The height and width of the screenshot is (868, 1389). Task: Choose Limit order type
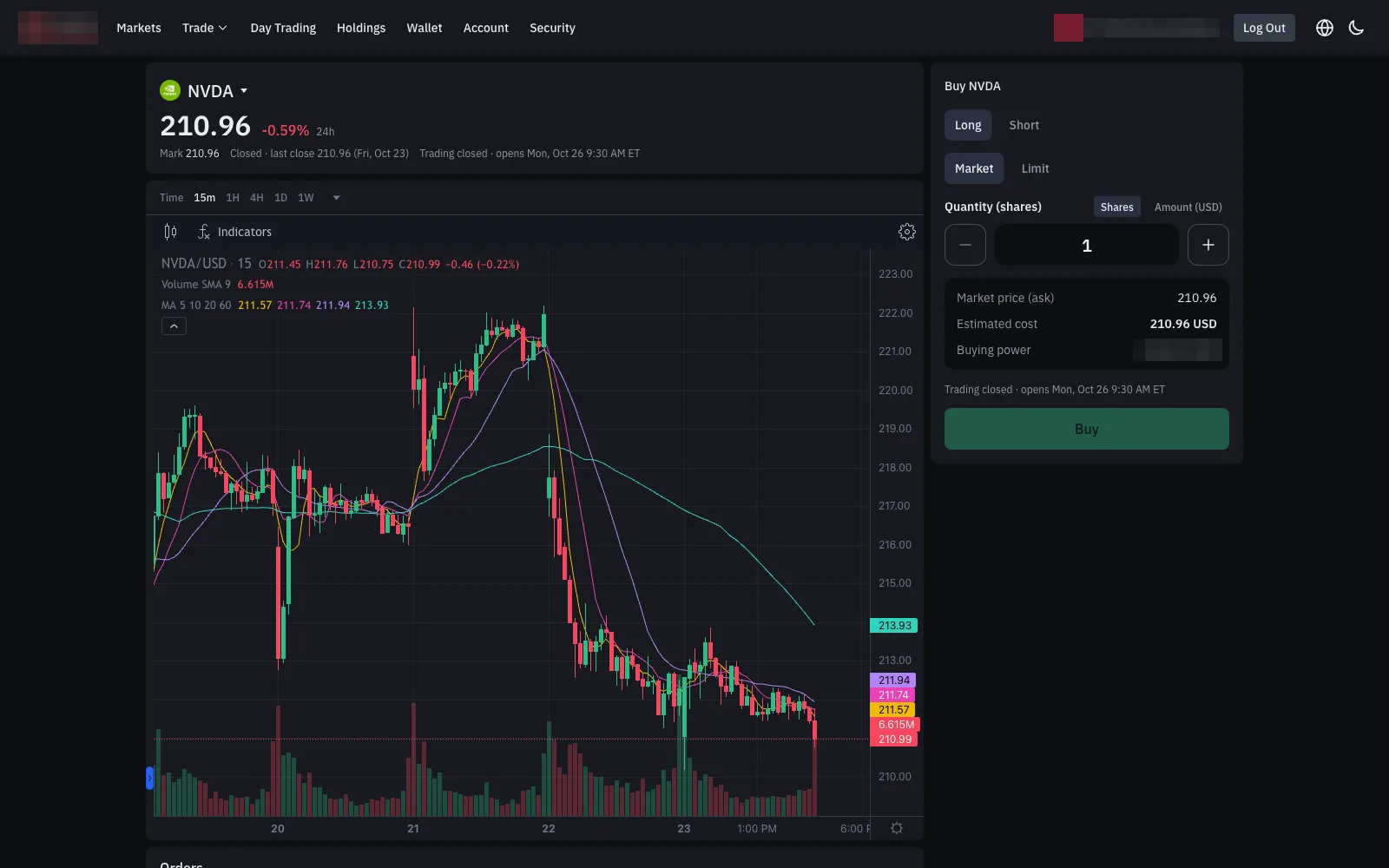click(1035, 168)
